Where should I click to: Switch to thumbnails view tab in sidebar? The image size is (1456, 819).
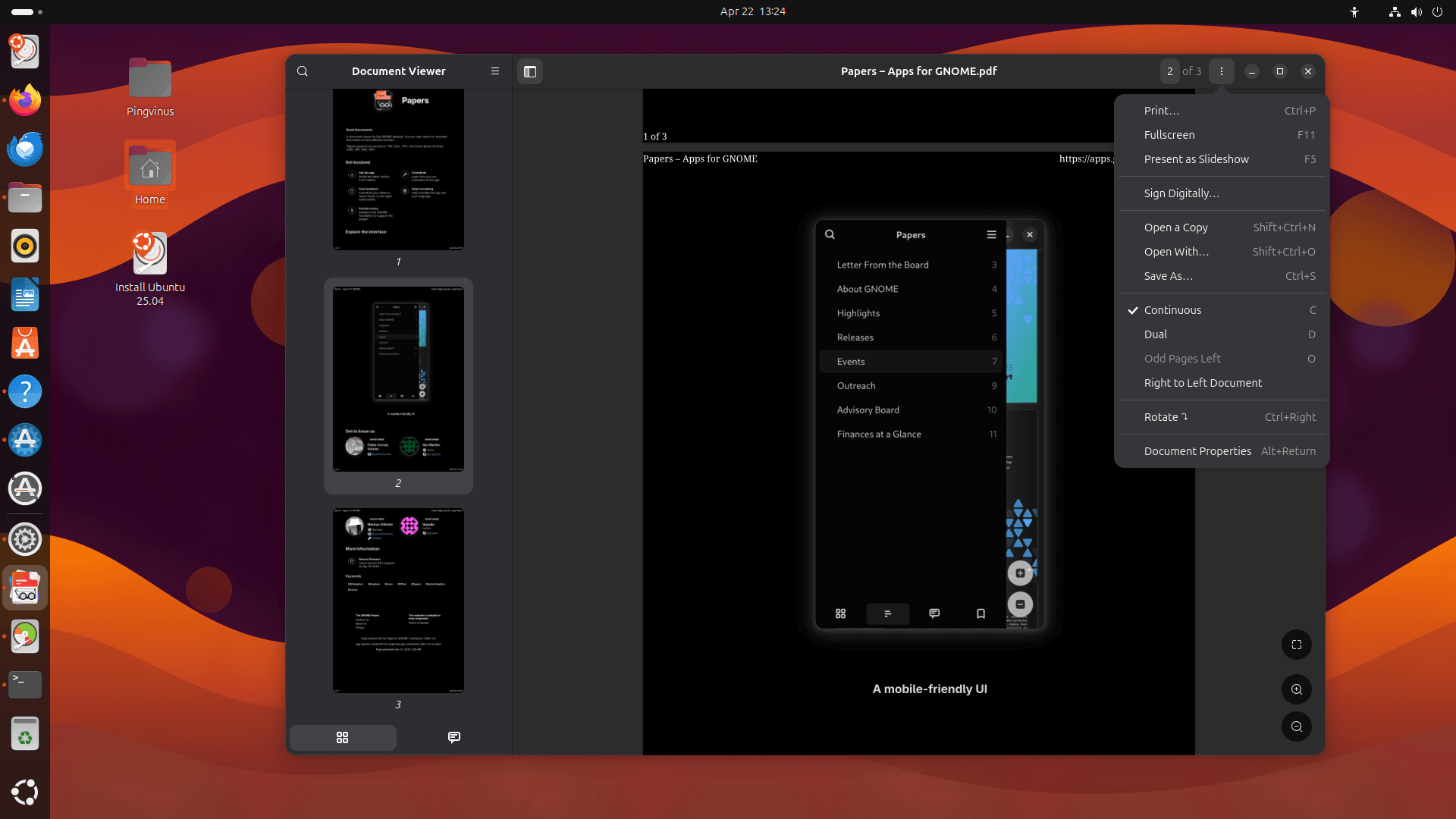point(343,737)
